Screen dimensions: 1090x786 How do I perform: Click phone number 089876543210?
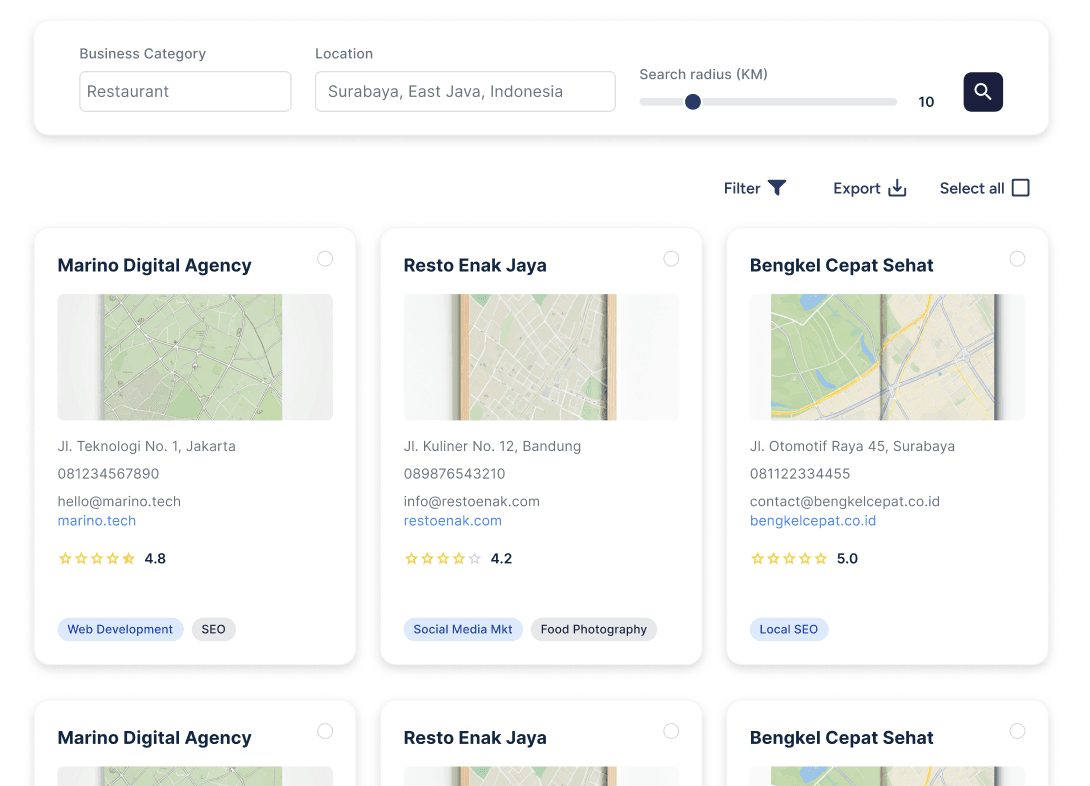pos(455,474)
